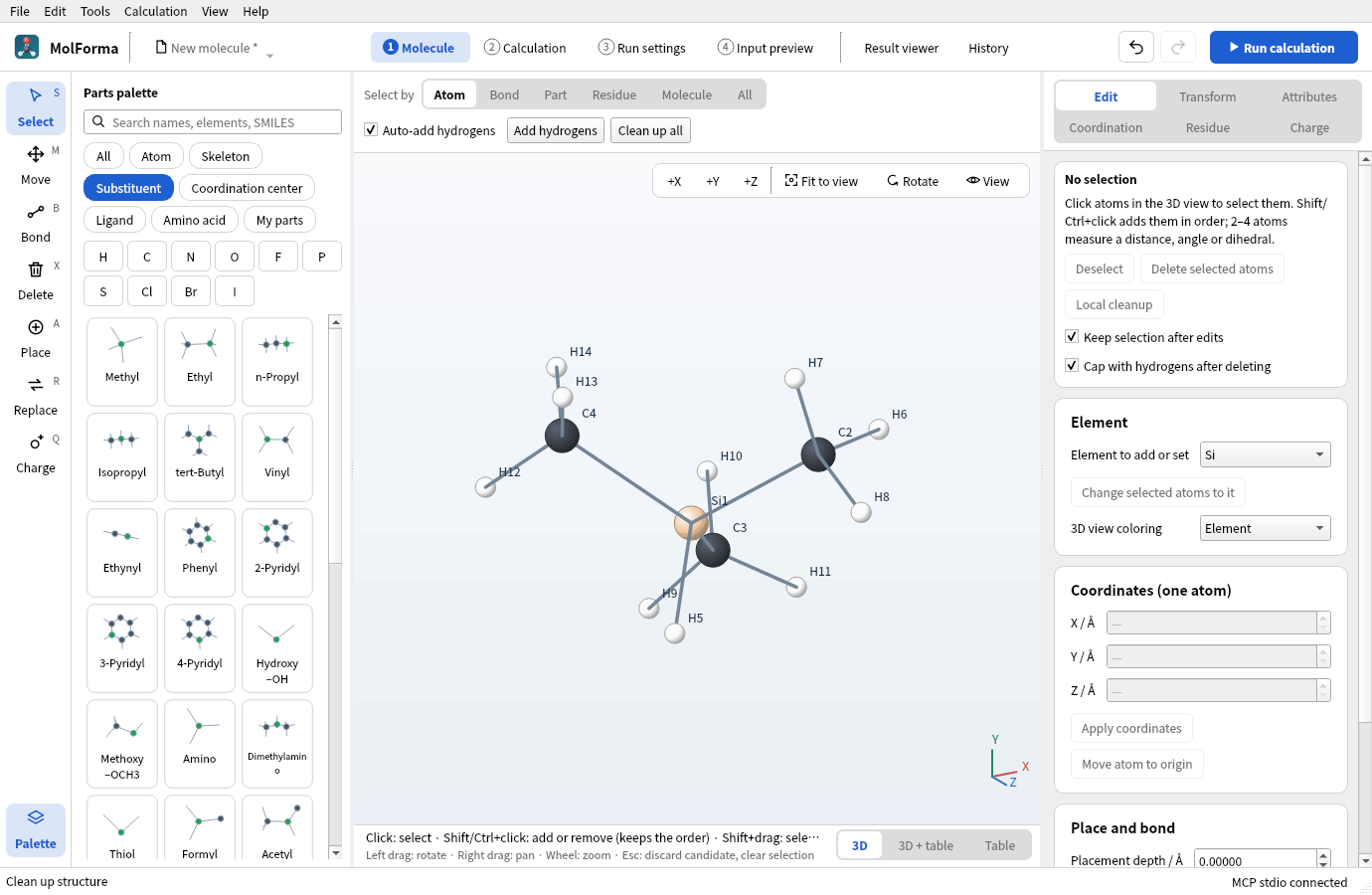Image resolution: width=1372 pixels, height=895 pixels.
Task: Fit the molecule to view
Action: tap(821, 181)
